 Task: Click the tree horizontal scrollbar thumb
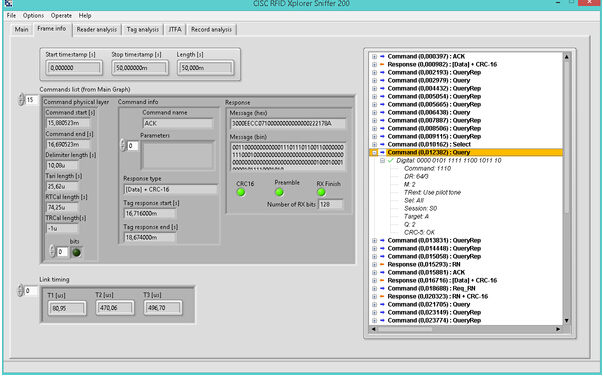point(405,329)
